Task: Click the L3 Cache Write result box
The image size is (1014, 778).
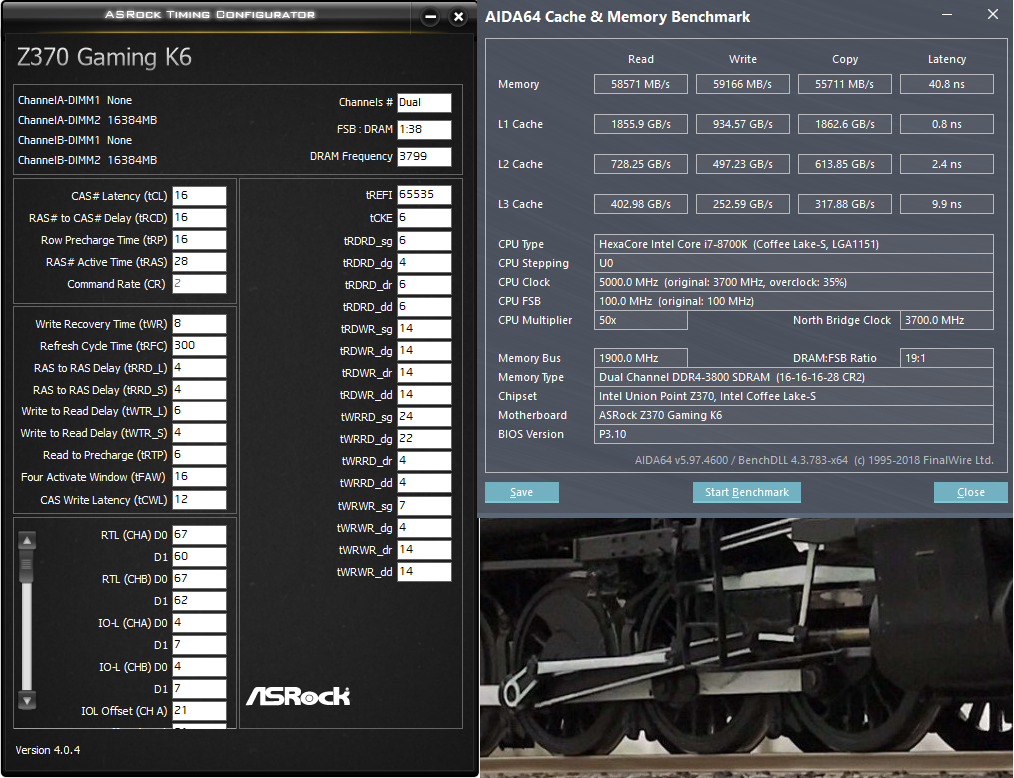Action: 742,205
